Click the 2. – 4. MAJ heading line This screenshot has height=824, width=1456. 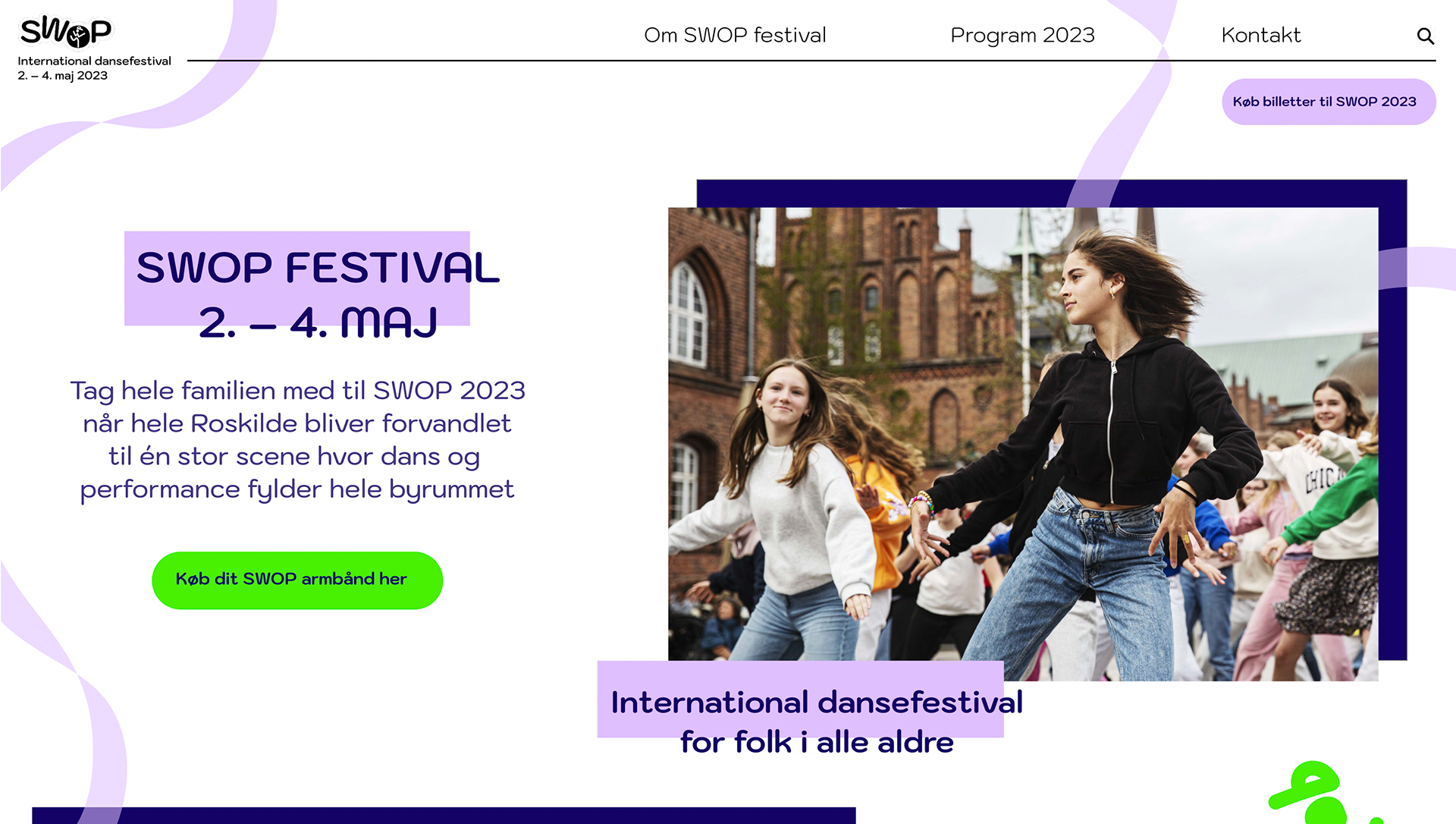[x=317, y=323]
